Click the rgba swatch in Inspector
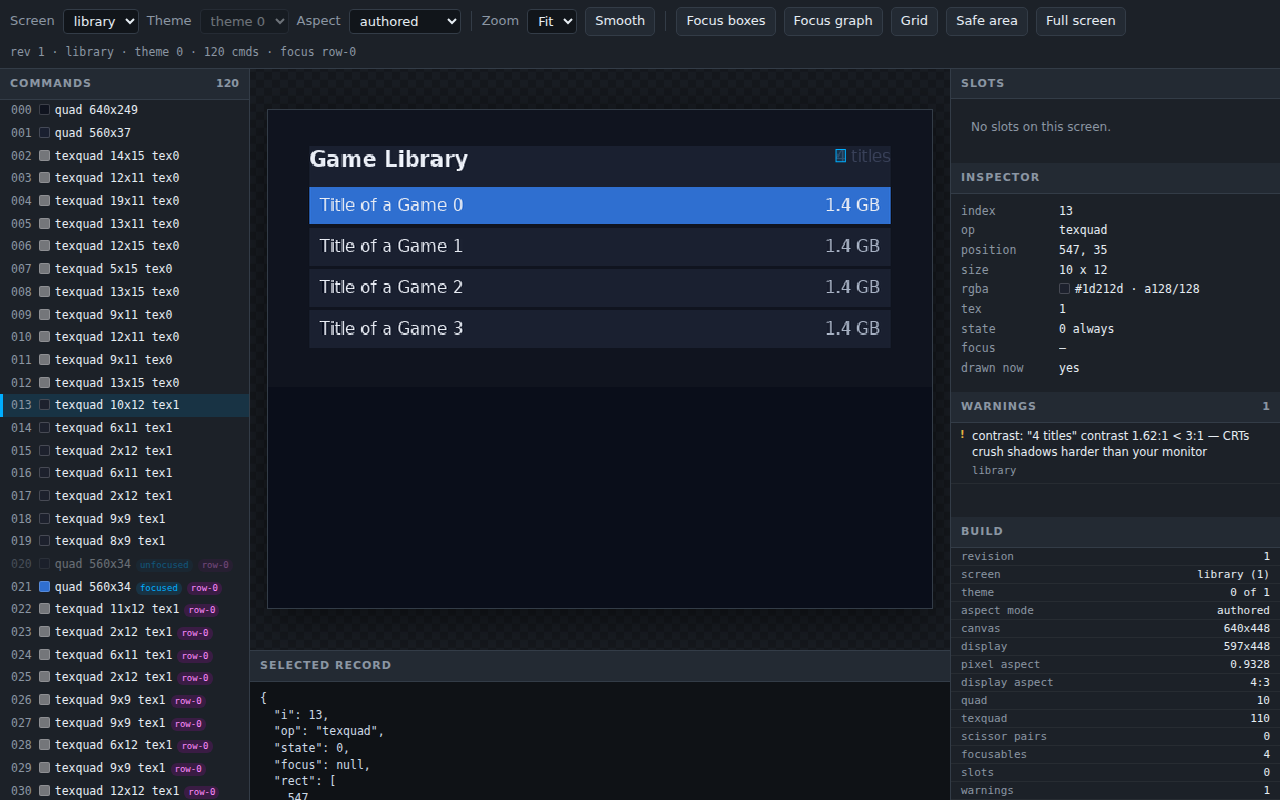 pyautogui.click(x=1064, y=289)
